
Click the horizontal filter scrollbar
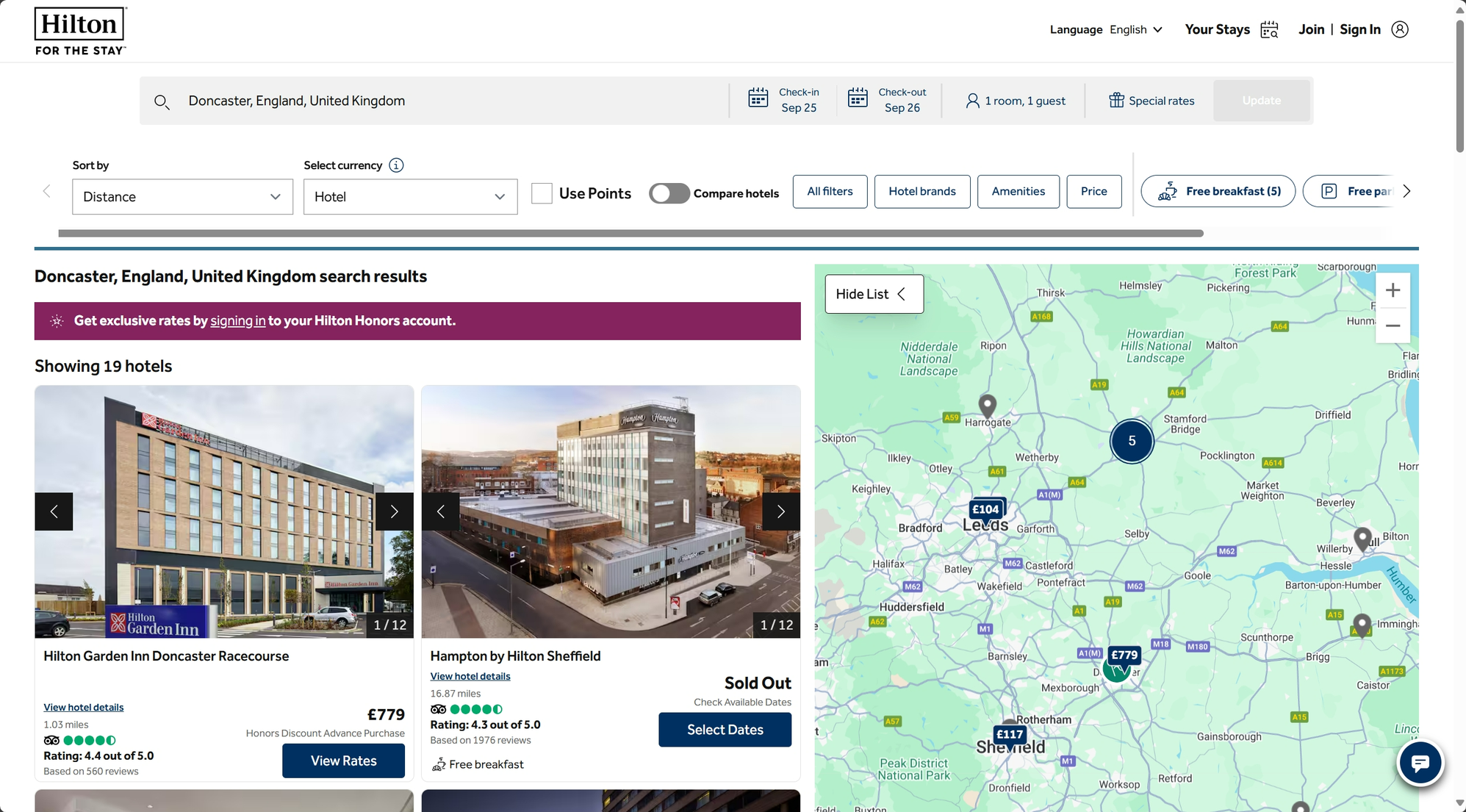(630, 234)
